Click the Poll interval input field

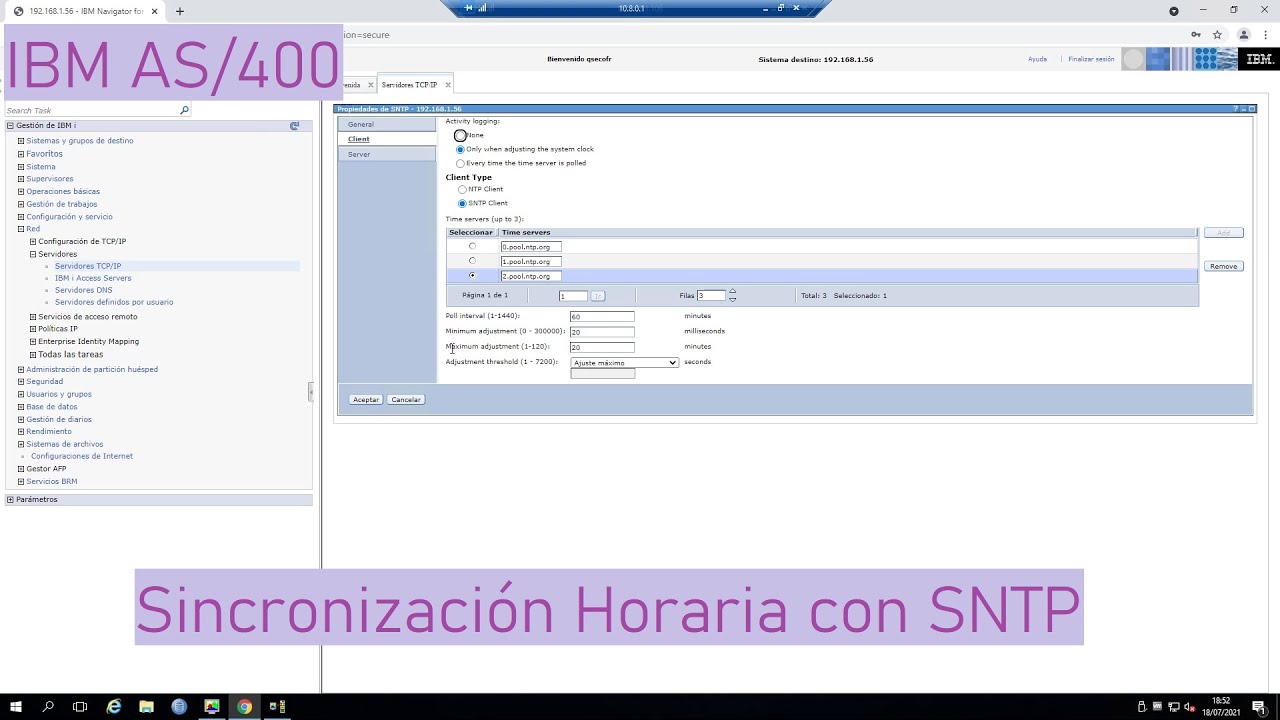[602, 316]
